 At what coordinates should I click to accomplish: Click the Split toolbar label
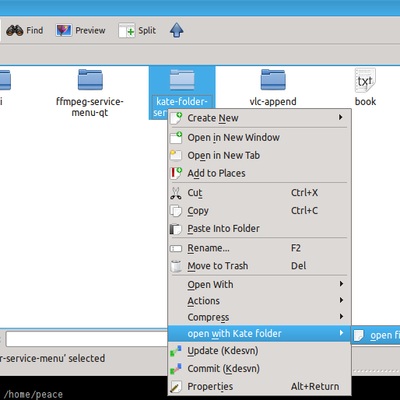pos(147,31)
